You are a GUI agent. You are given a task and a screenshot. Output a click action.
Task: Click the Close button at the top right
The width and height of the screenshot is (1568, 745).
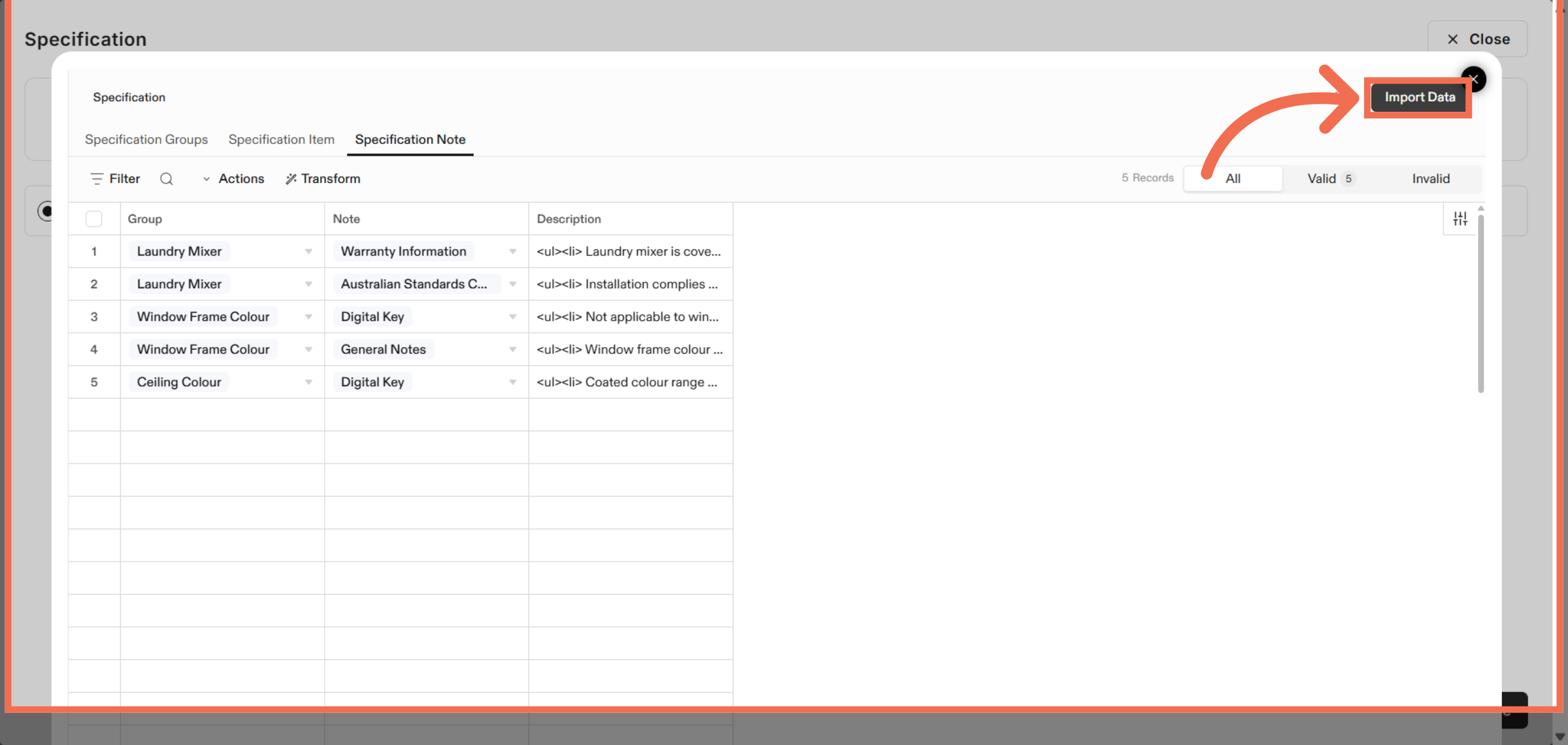coord(1477,39)
